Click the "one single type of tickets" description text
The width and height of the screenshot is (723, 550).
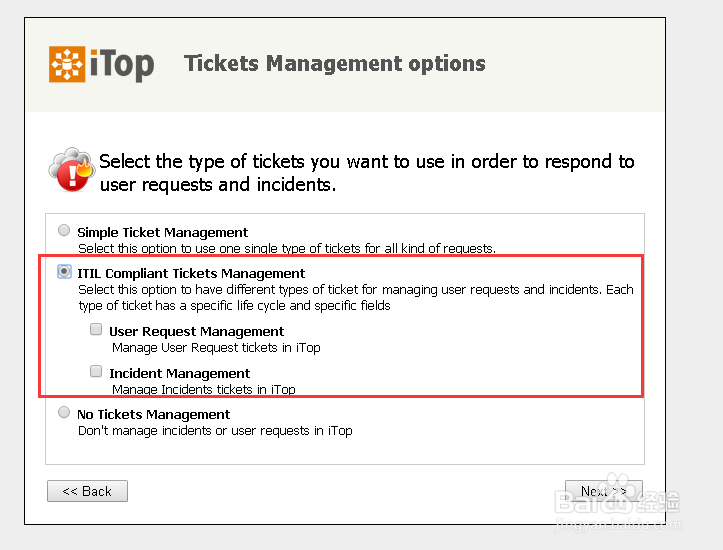(x=286, y=248)
